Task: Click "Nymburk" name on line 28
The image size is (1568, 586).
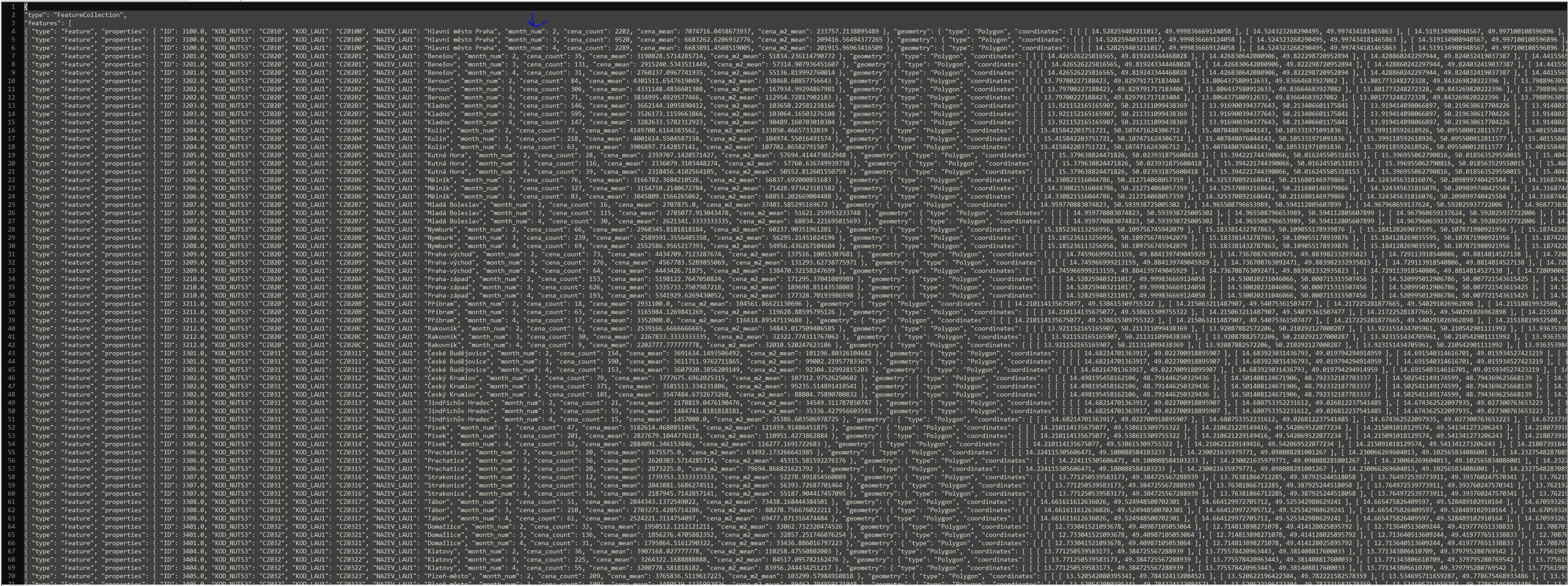Action: coord(441,230)
